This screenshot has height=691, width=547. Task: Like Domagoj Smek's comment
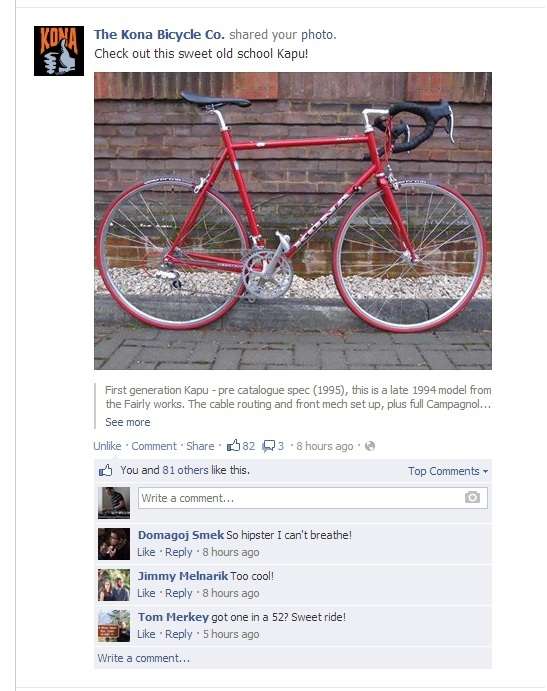click(146, 552)
